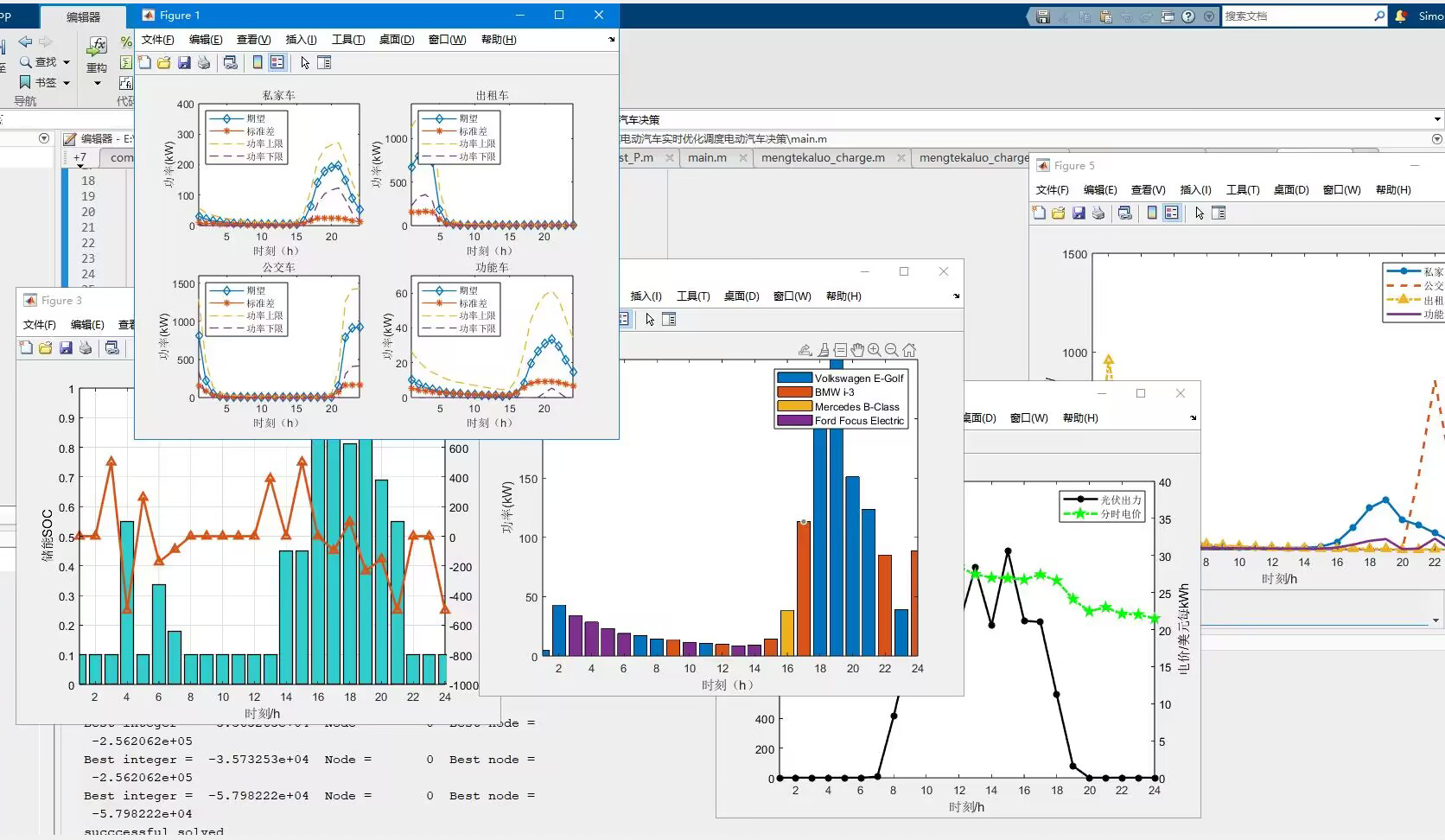Click brush data tool above bar chart
Image resolution: width=1445 pixels, height=840 pixels.
pyautogui.click(x=822, y=350)
